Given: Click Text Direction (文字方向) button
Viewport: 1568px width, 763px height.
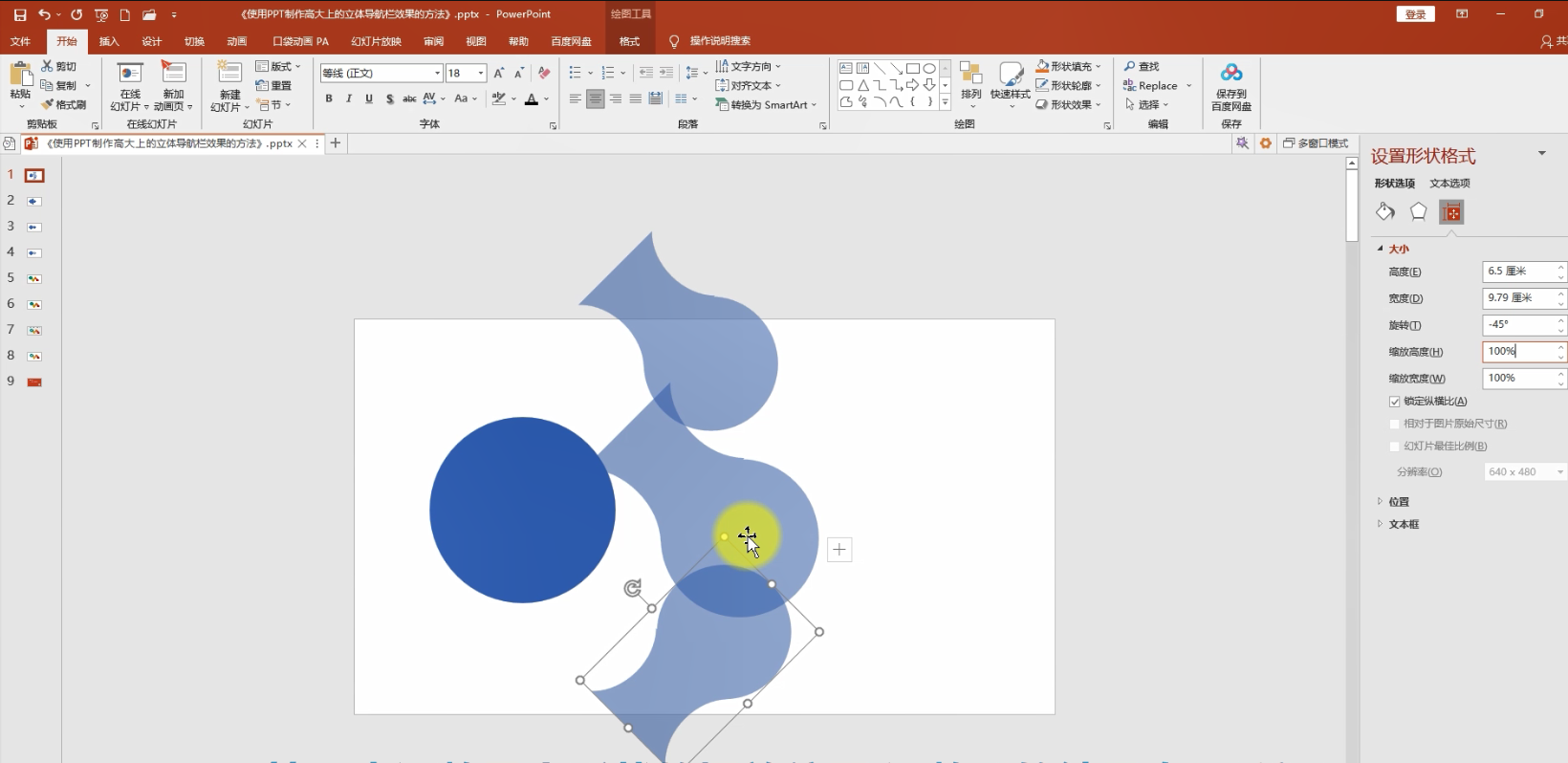Looking at the screenshot, I should [748, 66].
